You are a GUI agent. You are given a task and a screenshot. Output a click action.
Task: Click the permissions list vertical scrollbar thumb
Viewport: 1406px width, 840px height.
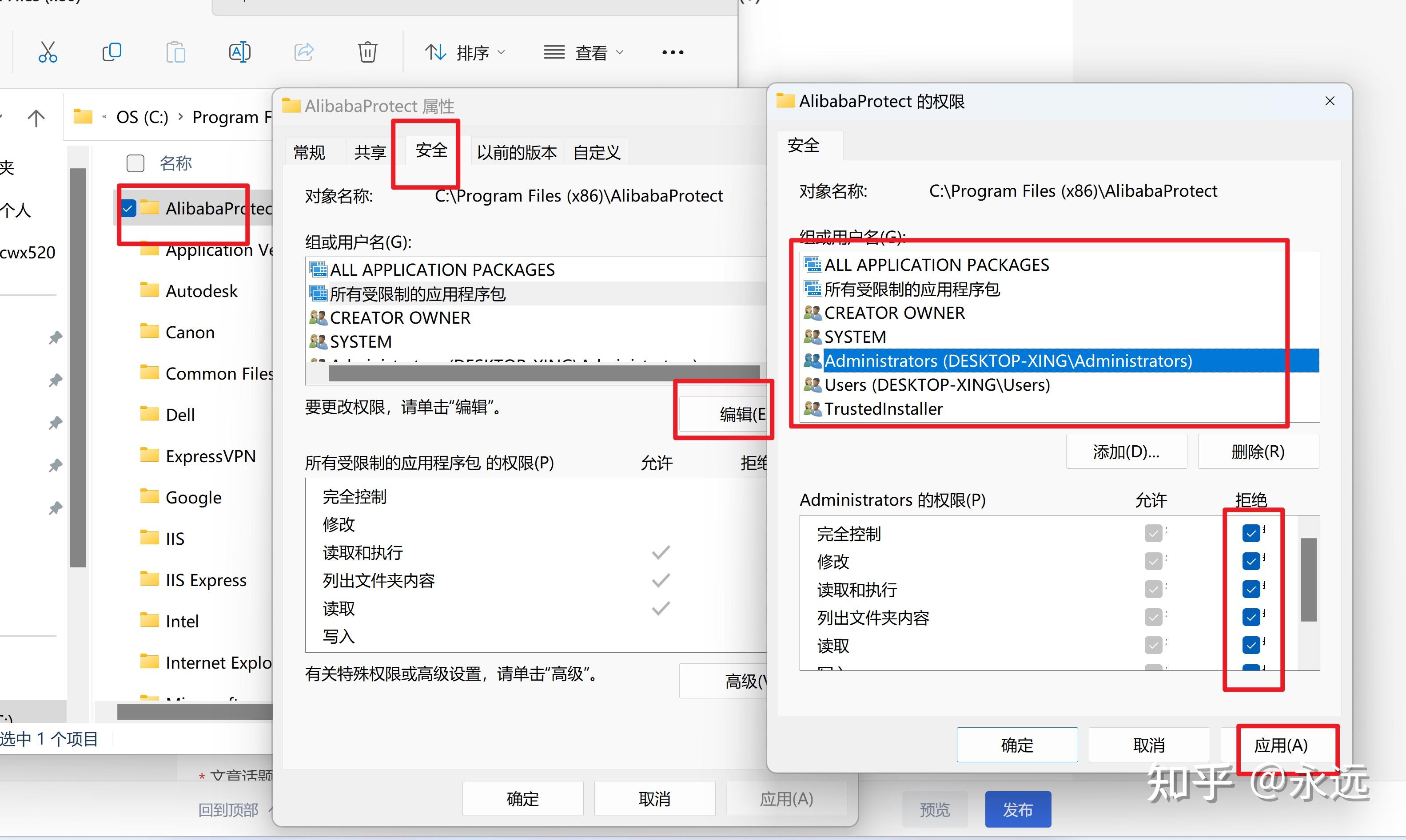(x=1308, y=580)
